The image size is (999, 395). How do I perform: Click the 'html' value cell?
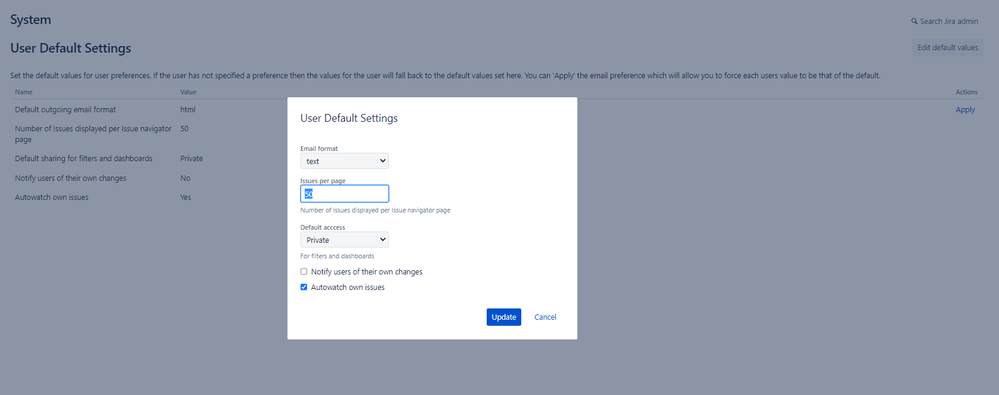(187, 110)
